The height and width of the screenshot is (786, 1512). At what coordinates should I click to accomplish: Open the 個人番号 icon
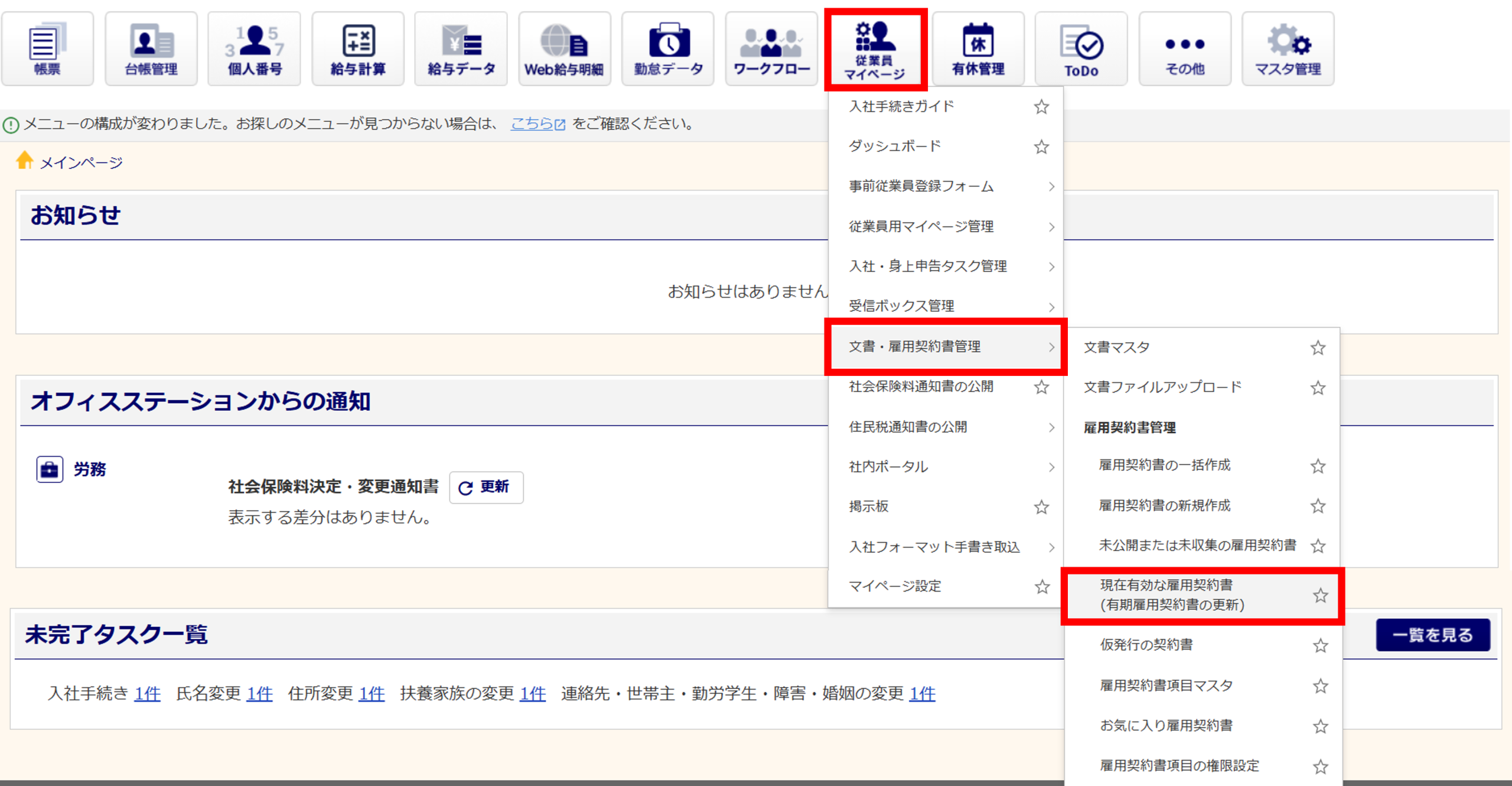coord(255,48)
